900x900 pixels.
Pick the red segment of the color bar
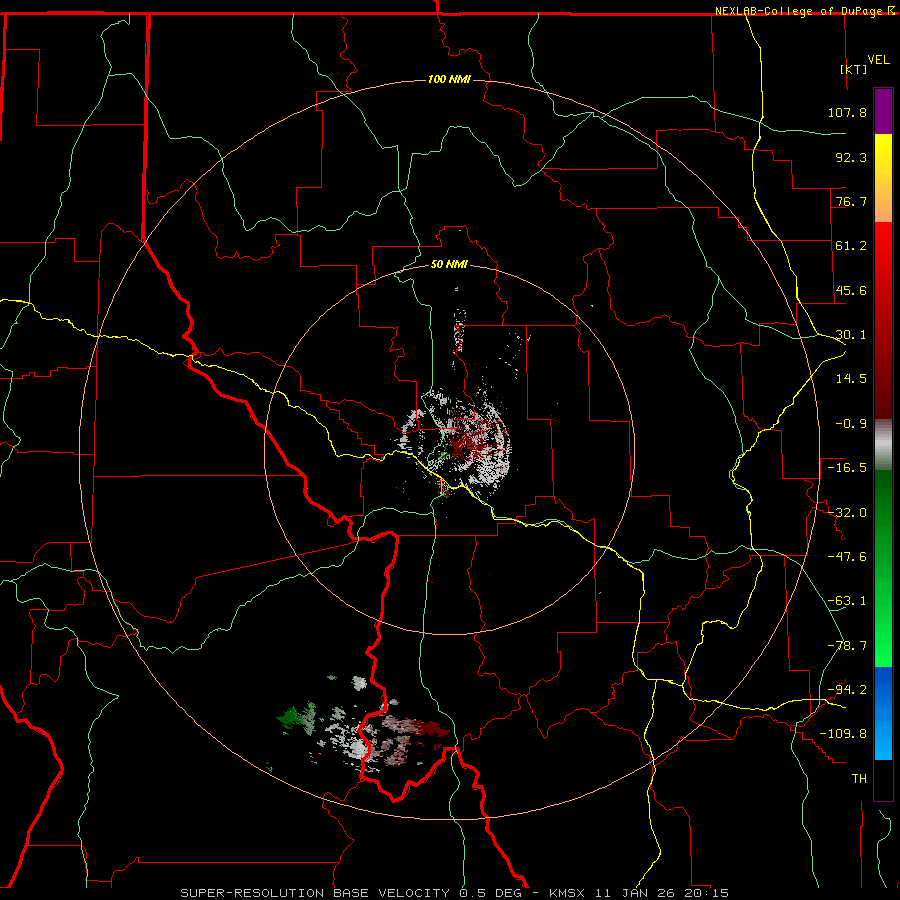click(883, 320)
